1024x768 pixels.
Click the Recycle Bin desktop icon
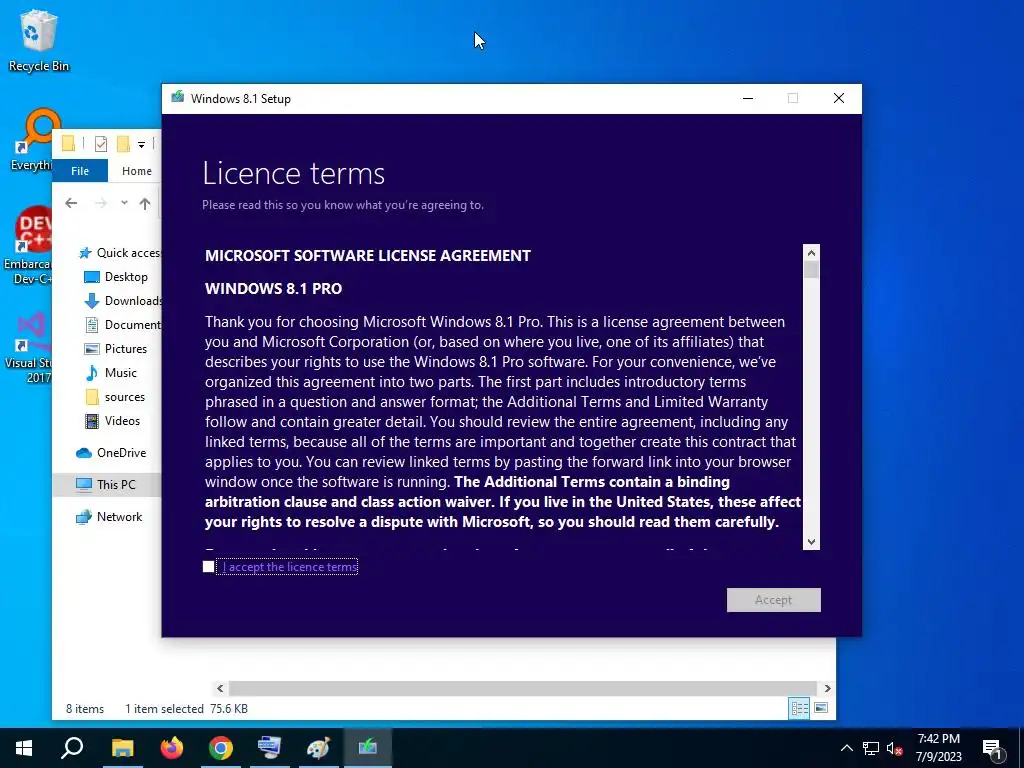pyautogui.click(x=39, y=41)
